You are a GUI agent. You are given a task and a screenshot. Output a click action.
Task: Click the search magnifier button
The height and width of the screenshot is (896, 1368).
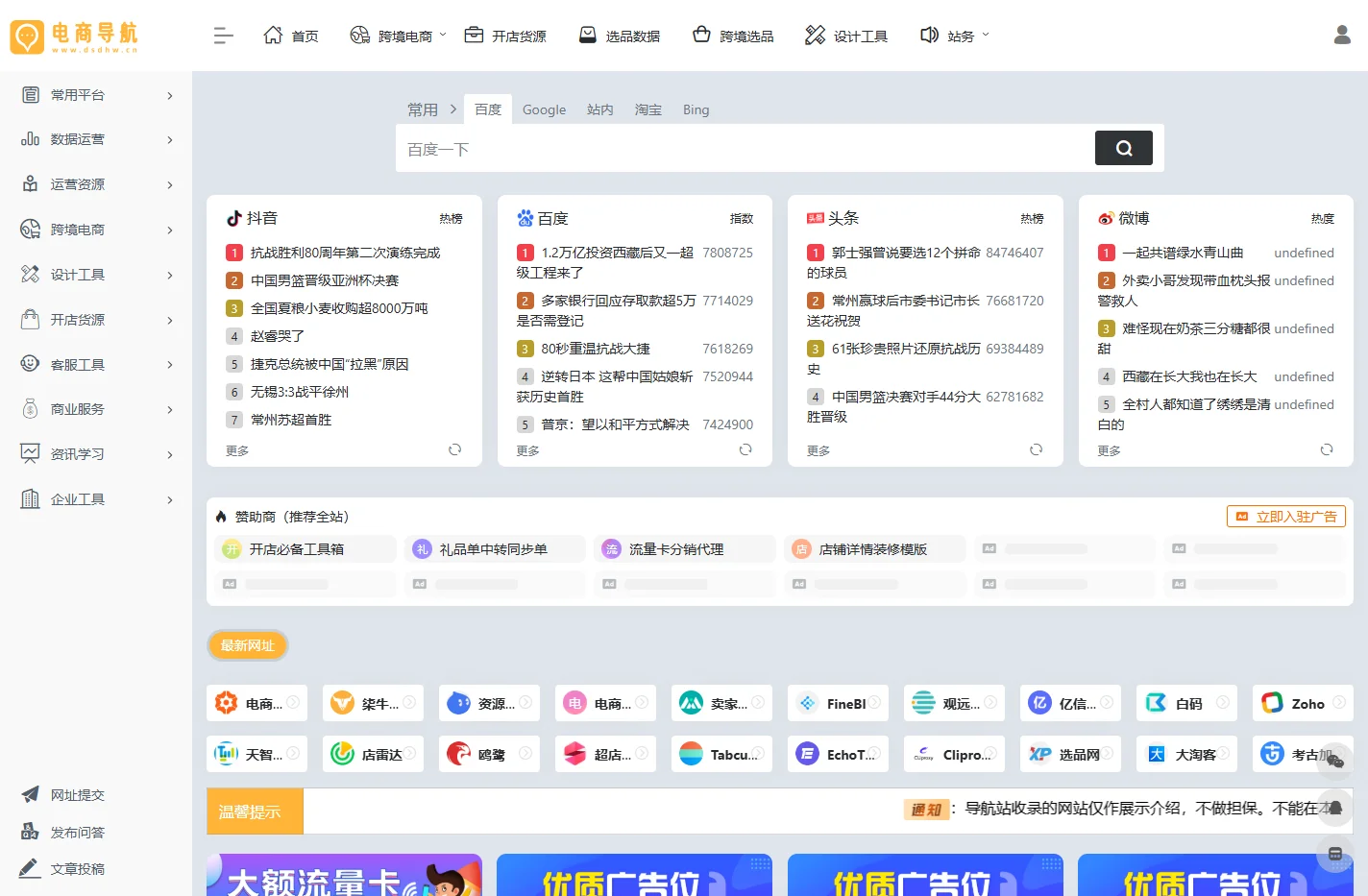pyautogui.click(x=1124, y=148)
